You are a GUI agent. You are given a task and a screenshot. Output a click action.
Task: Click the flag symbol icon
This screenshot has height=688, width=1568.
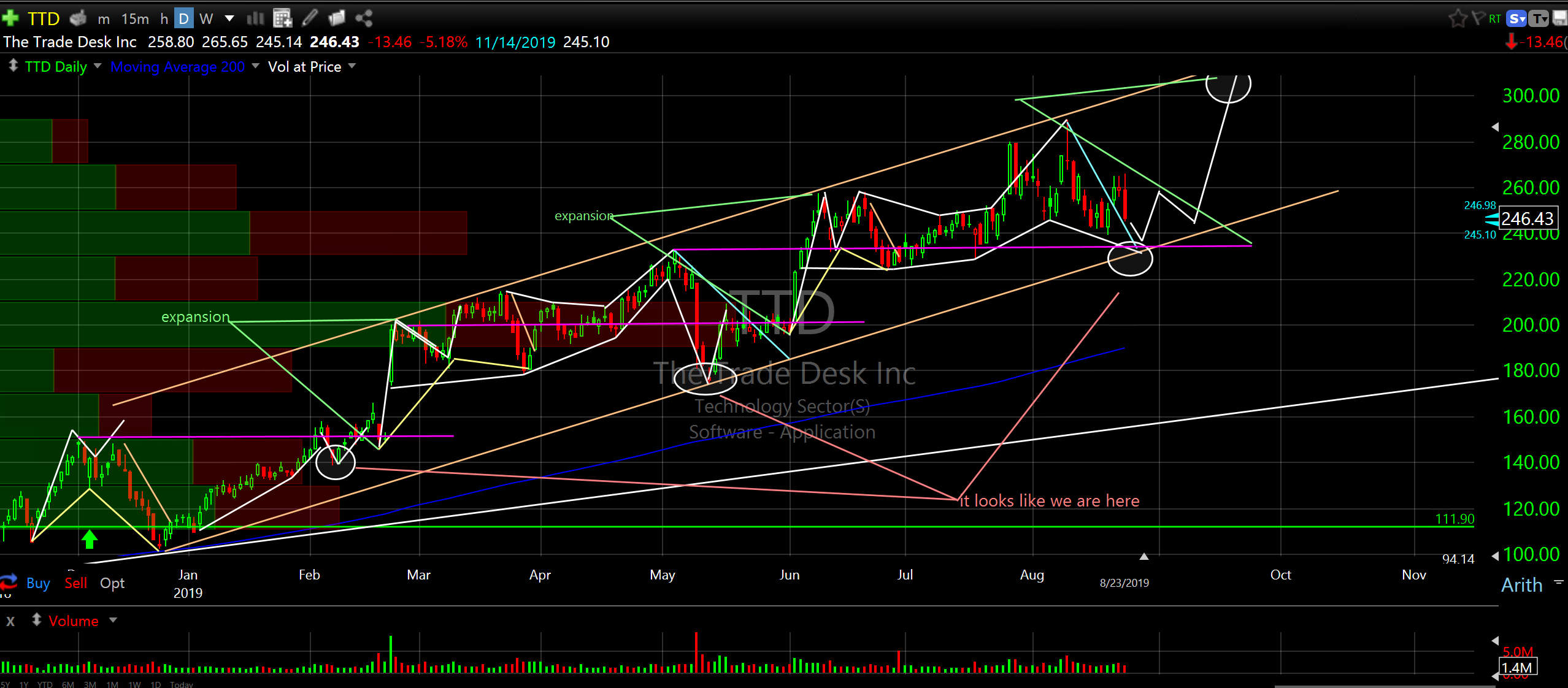(1478, 18)
